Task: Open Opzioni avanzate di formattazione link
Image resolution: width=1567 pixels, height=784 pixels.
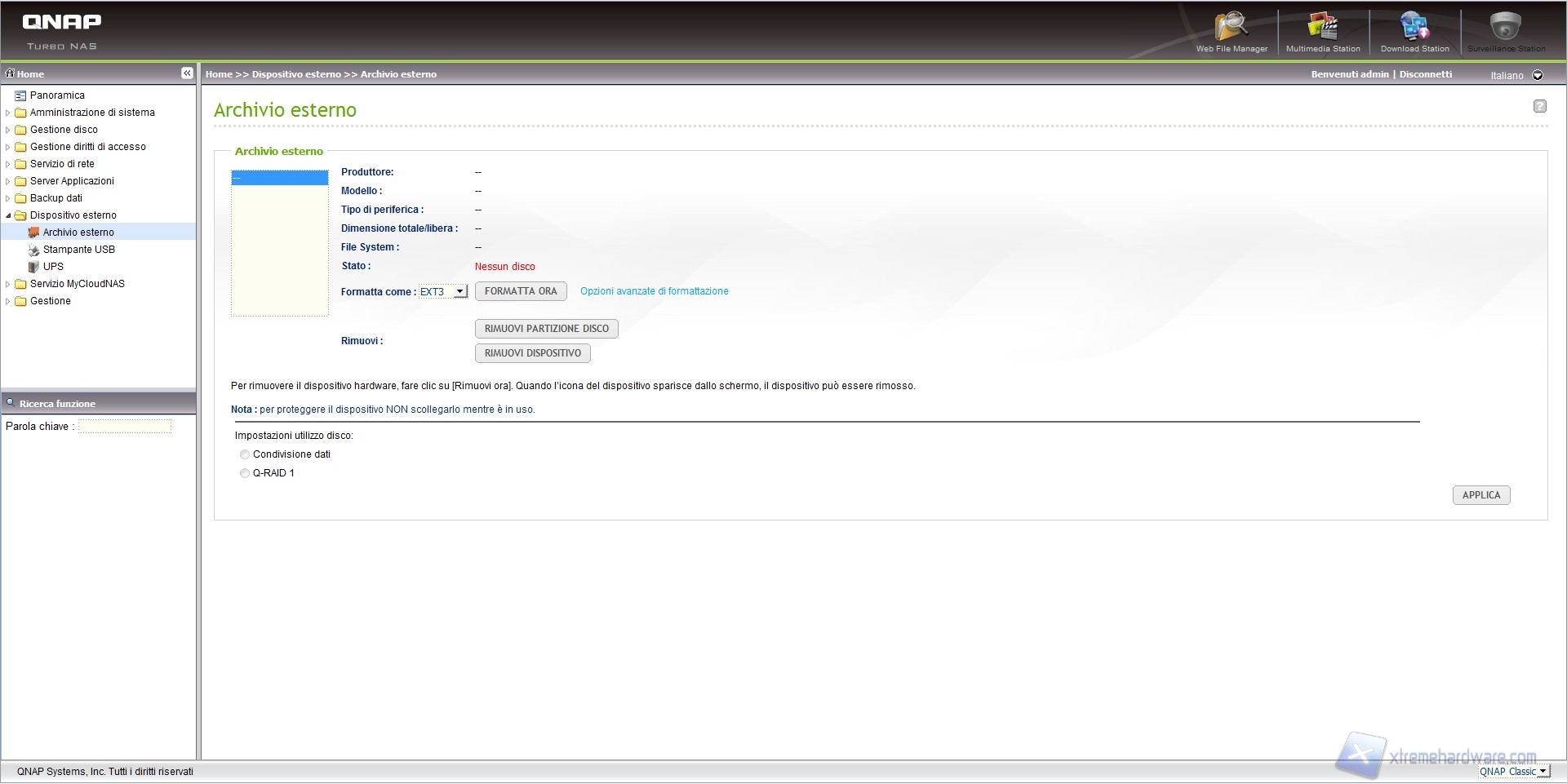Action: (x=654, y=291)
